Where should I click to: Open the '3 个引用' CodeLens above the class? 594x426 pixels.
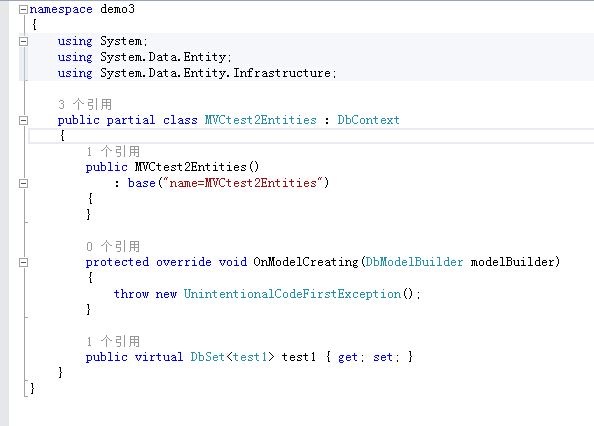tap(85, 104)
